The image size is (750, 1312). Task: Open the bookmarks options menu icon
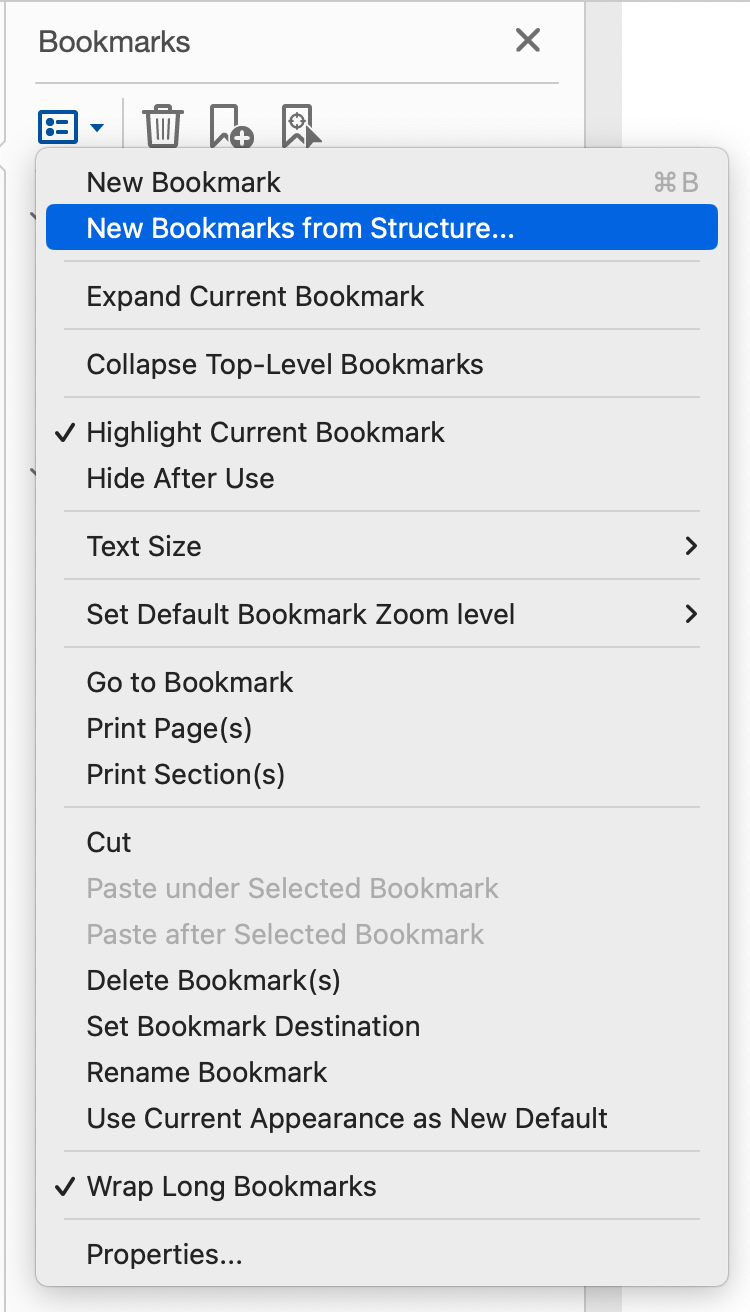60,126
